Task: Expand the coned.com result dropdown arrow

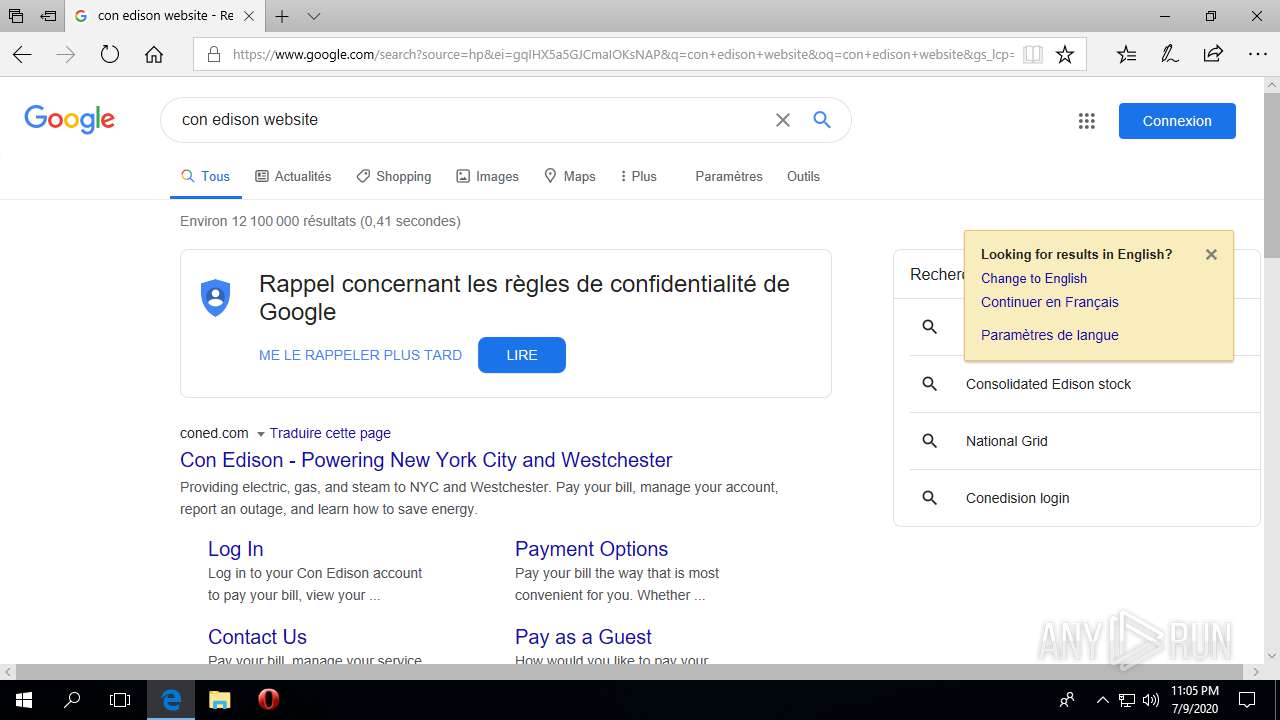Action: pyautogui.click(x=261, y=434)
